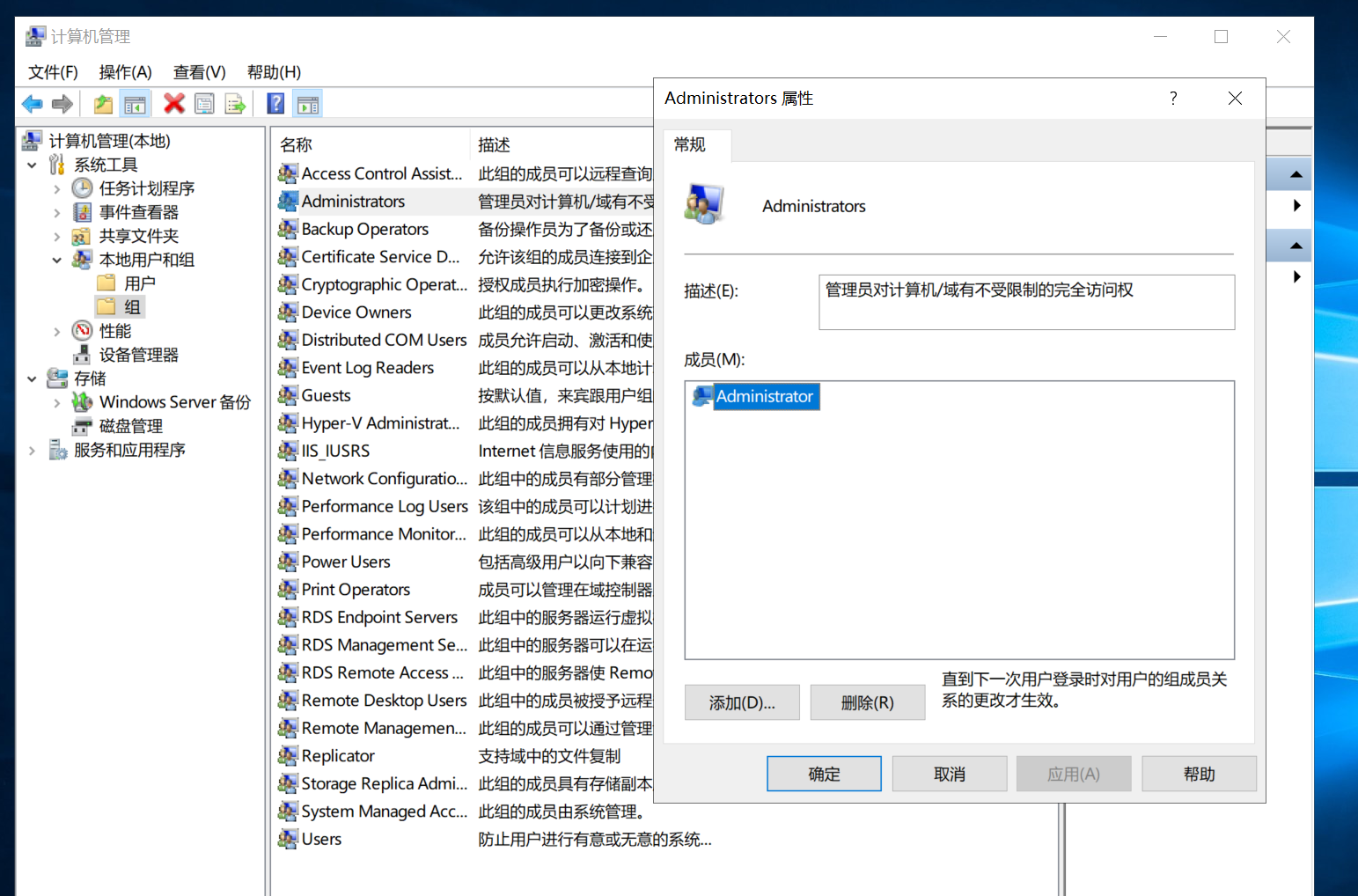1358x896 pixels.
Task: Click the Cryptographic Operators group icon
Action: pos(288,284)
